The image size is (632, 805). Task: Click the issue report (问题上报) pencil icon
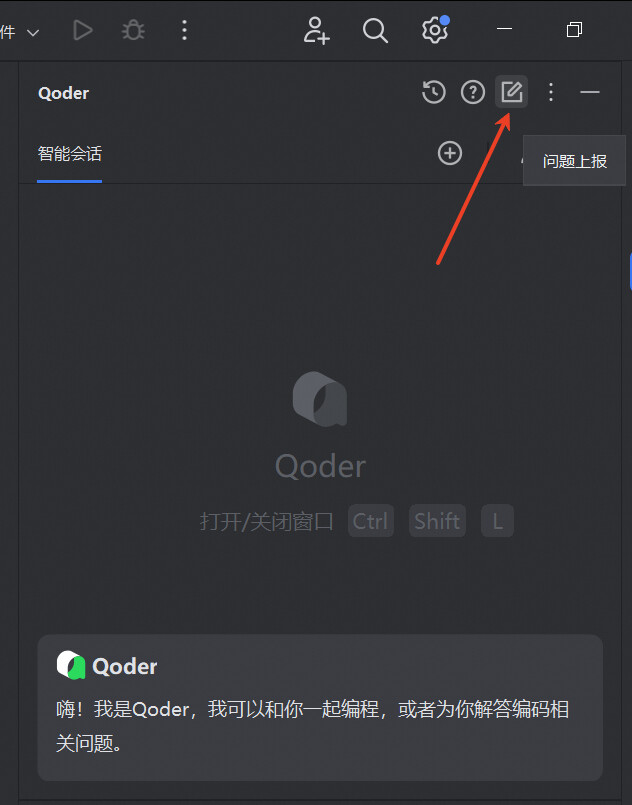coord(511,92)
